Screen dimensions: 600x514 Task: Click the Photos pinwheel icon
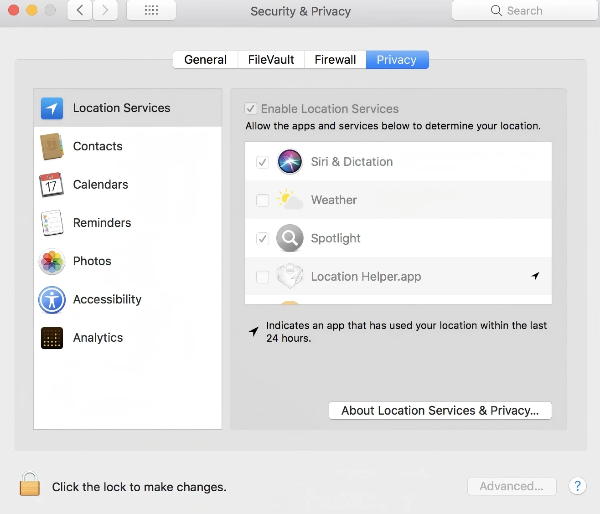pos(52,261)
